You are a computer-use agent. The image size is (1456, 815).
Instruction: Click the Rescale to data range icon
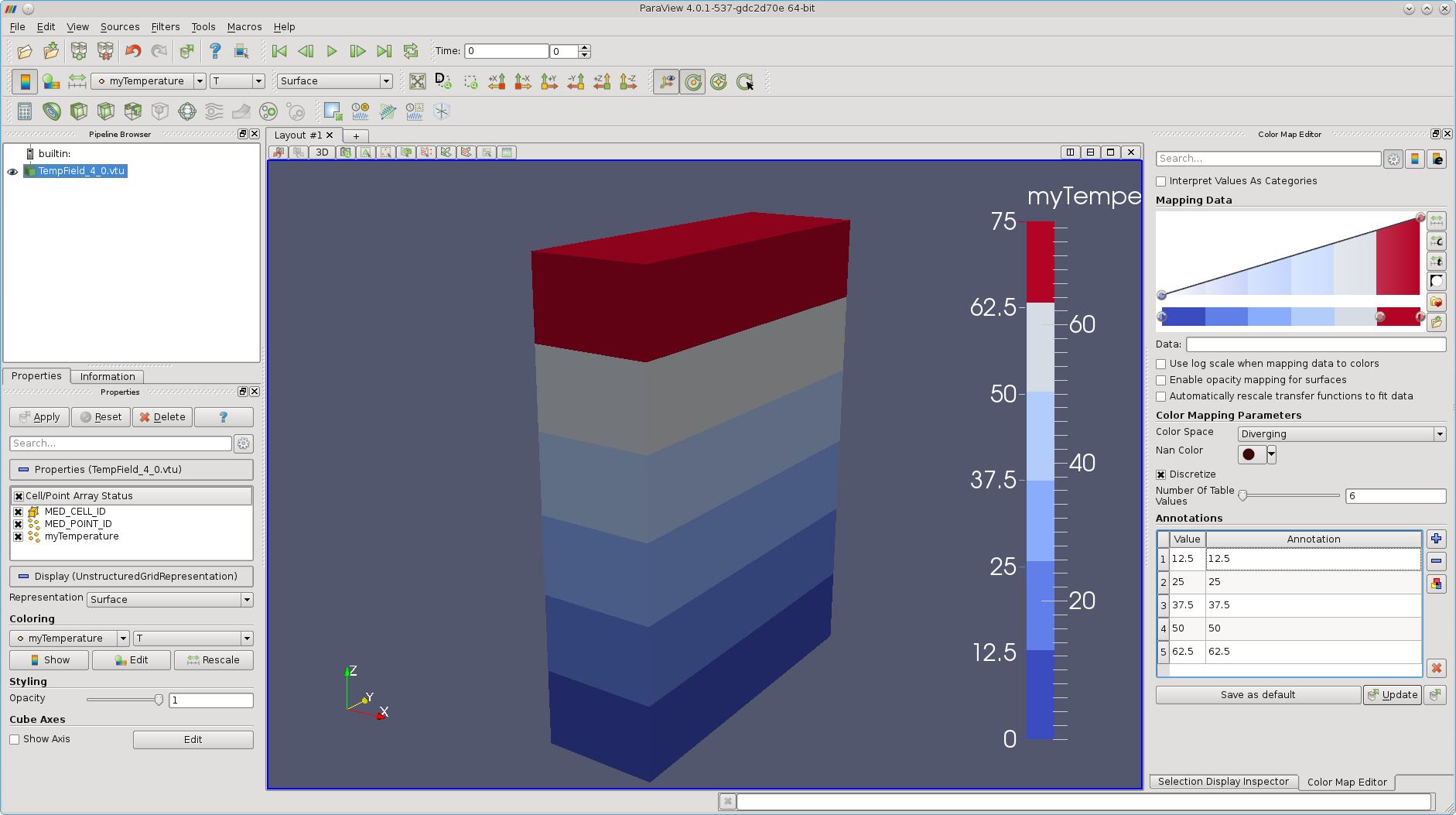coord(77,81)
